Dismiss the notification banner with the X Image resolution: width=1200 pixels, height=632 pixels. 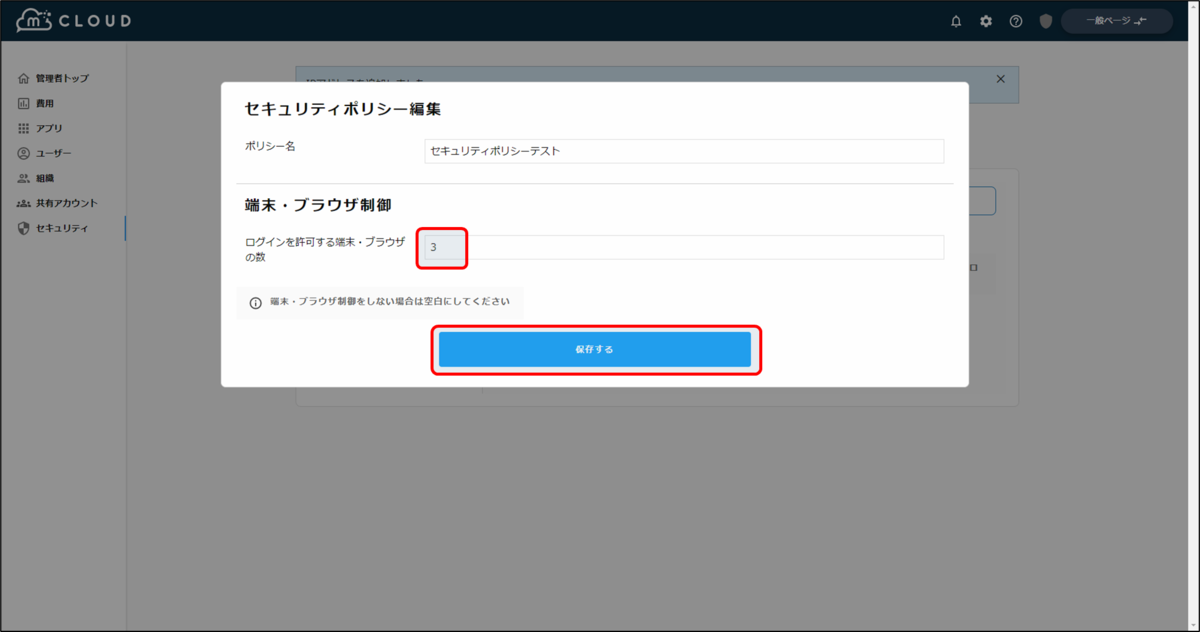tap(999, 78)
